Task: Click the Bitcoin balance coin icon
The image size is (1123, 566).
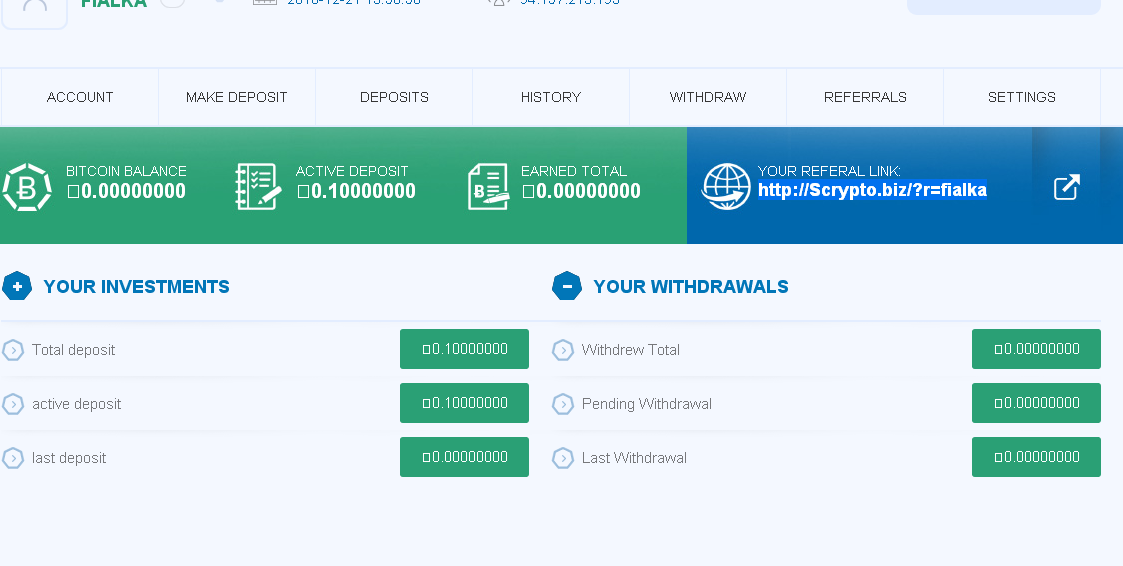Action: [x=27, y=187]
